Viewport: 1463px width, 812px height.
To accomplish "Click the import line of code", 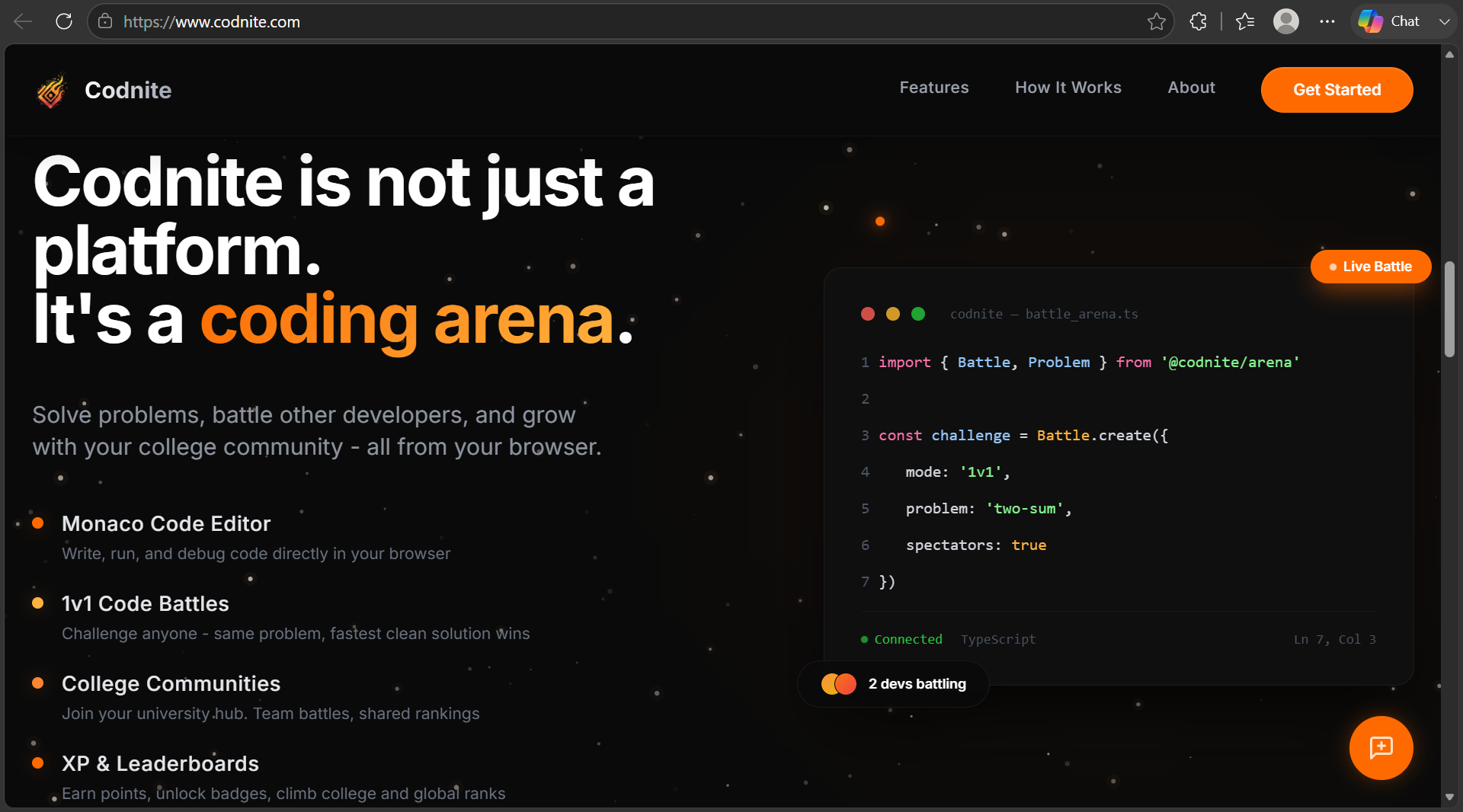I will click(1089, 362).
